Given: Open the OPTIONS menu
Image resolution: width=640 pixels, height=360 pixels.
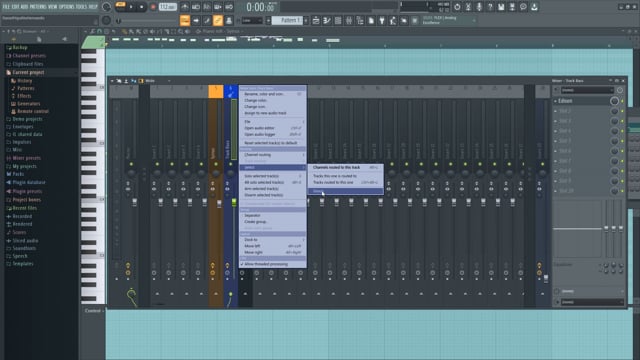Looking at the screenshot, I should pos(67,7).
